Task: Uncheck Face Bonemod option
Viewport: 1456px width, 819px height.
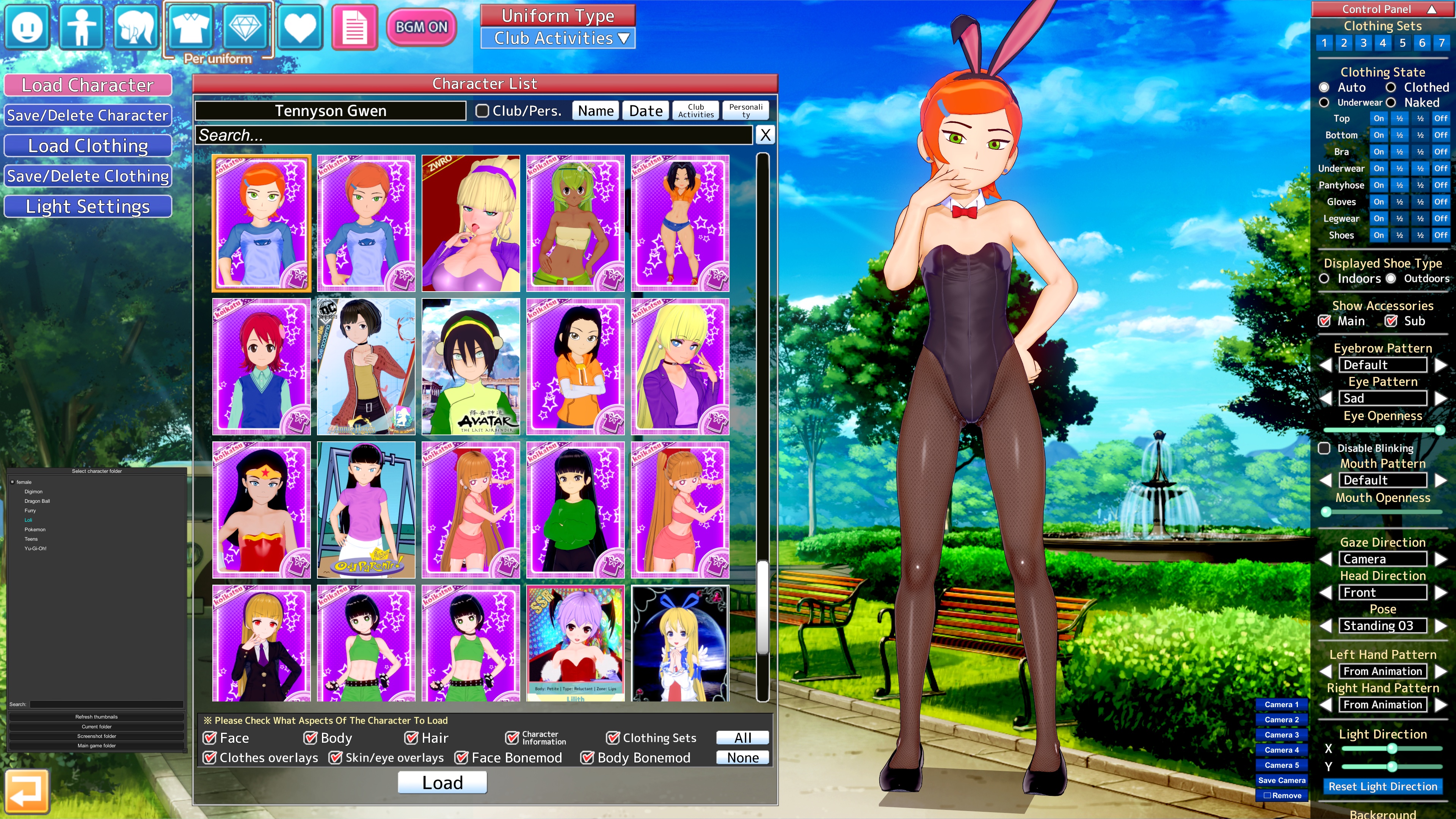Action: (x=462, y=758)
